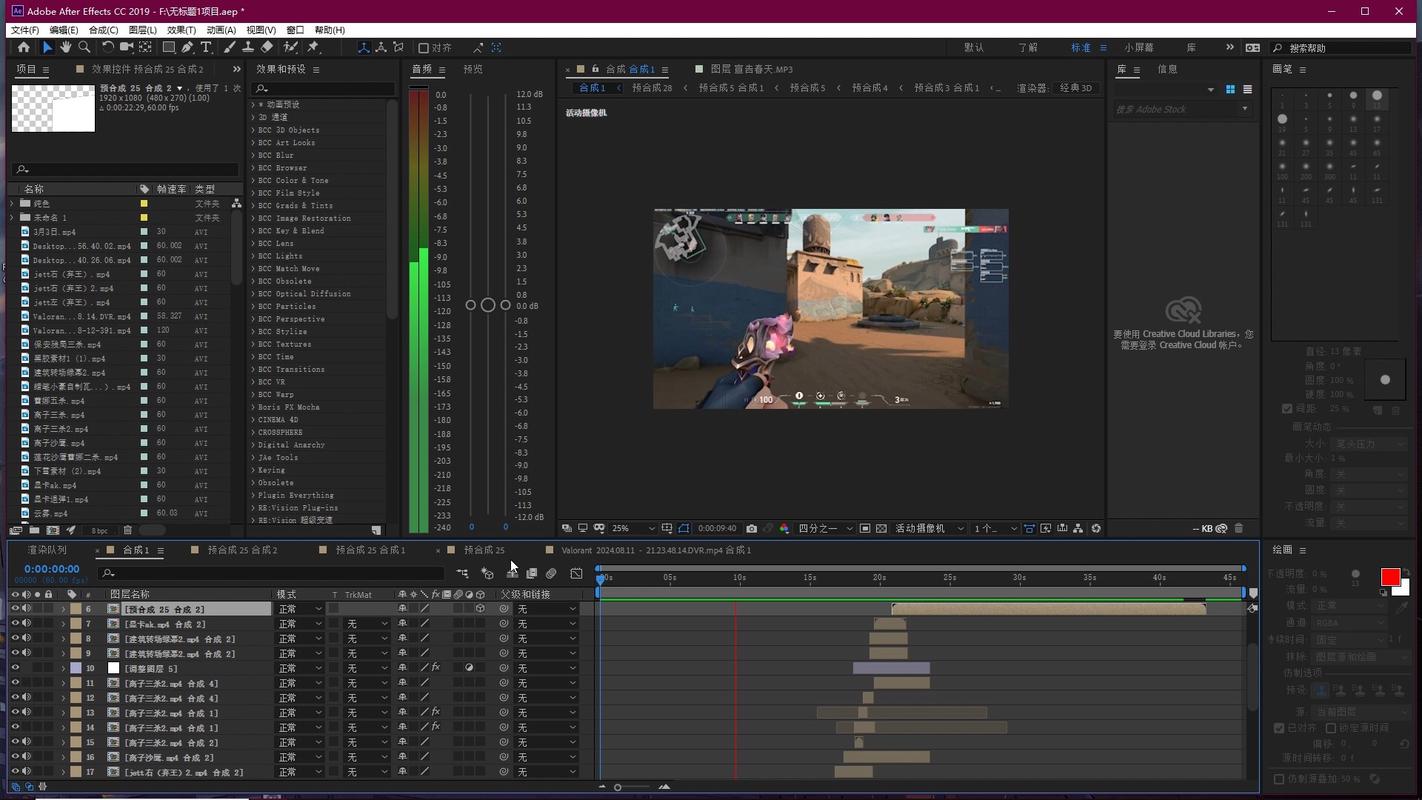Select the Hand tool in toolbar
The image size is (1422, 800).
(x=66, y=47)
